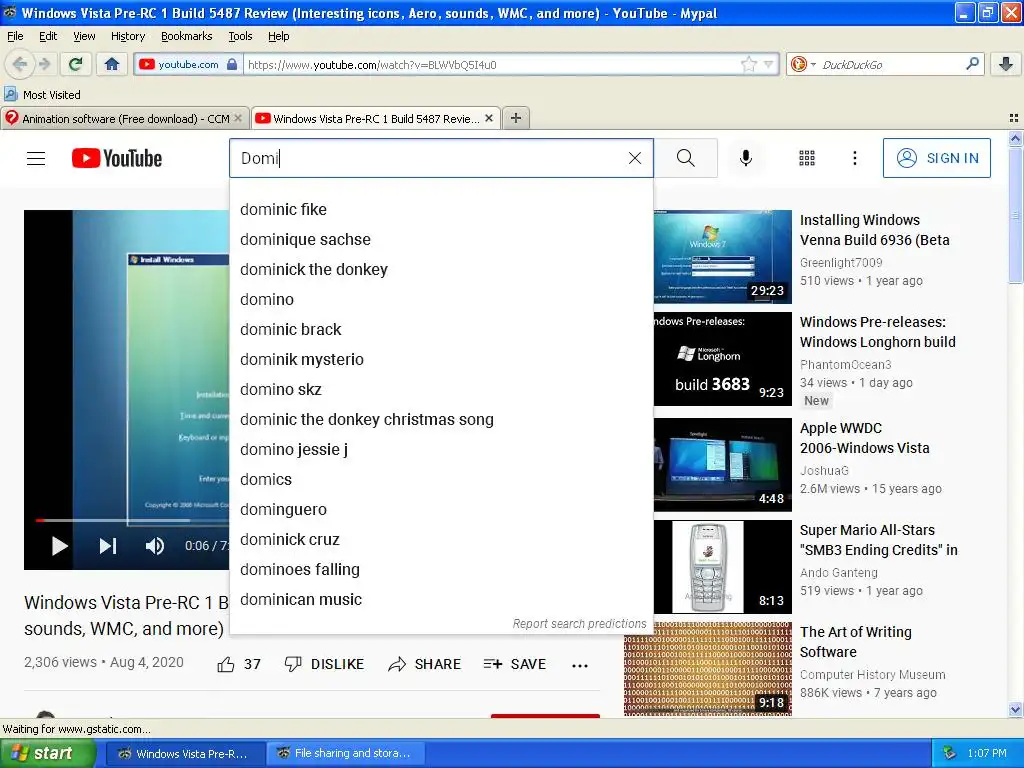The image size is (1024, 768).
Task: Click the DISLIKE button
Action: click(x=325, y=665)
